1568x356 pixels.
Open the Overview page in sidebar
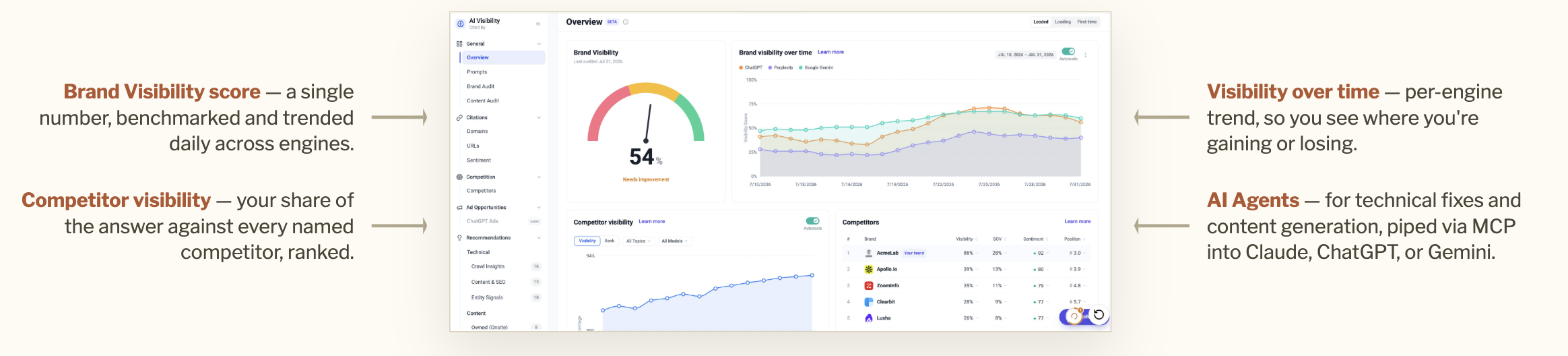point(502,58)
